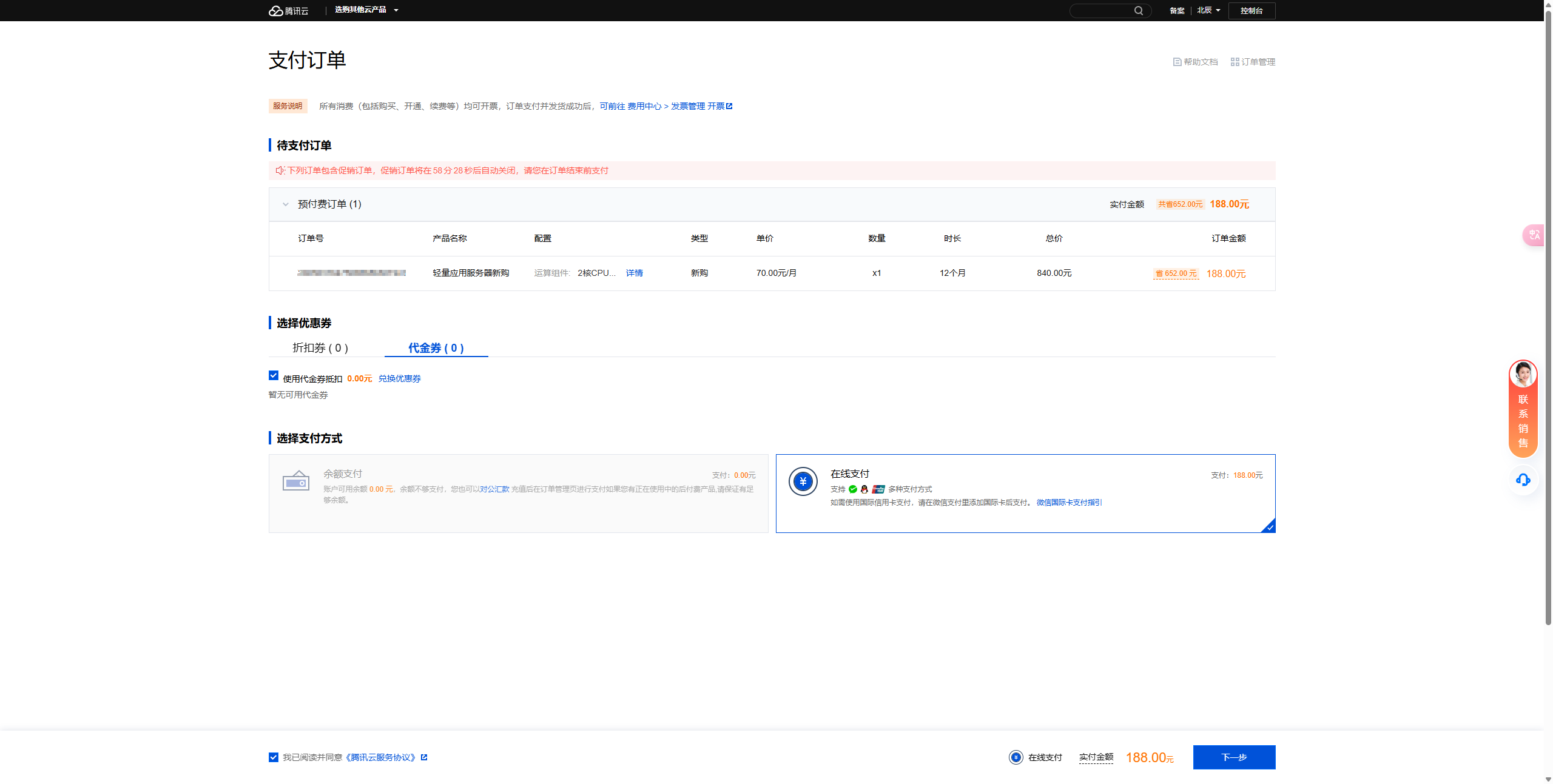Open the headset customer support icon
Screen dimensions: 1553x784
coord(1523,480)
